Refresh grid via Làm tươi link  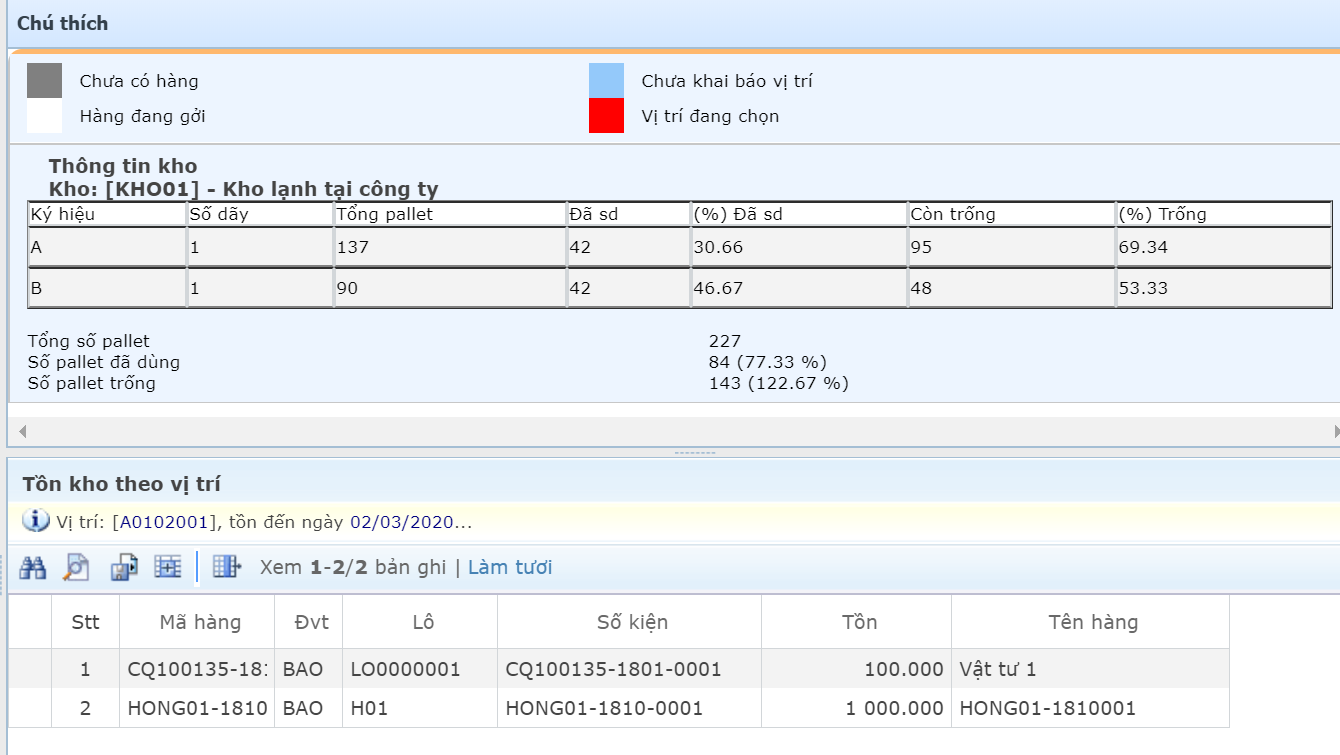[510, 568]
